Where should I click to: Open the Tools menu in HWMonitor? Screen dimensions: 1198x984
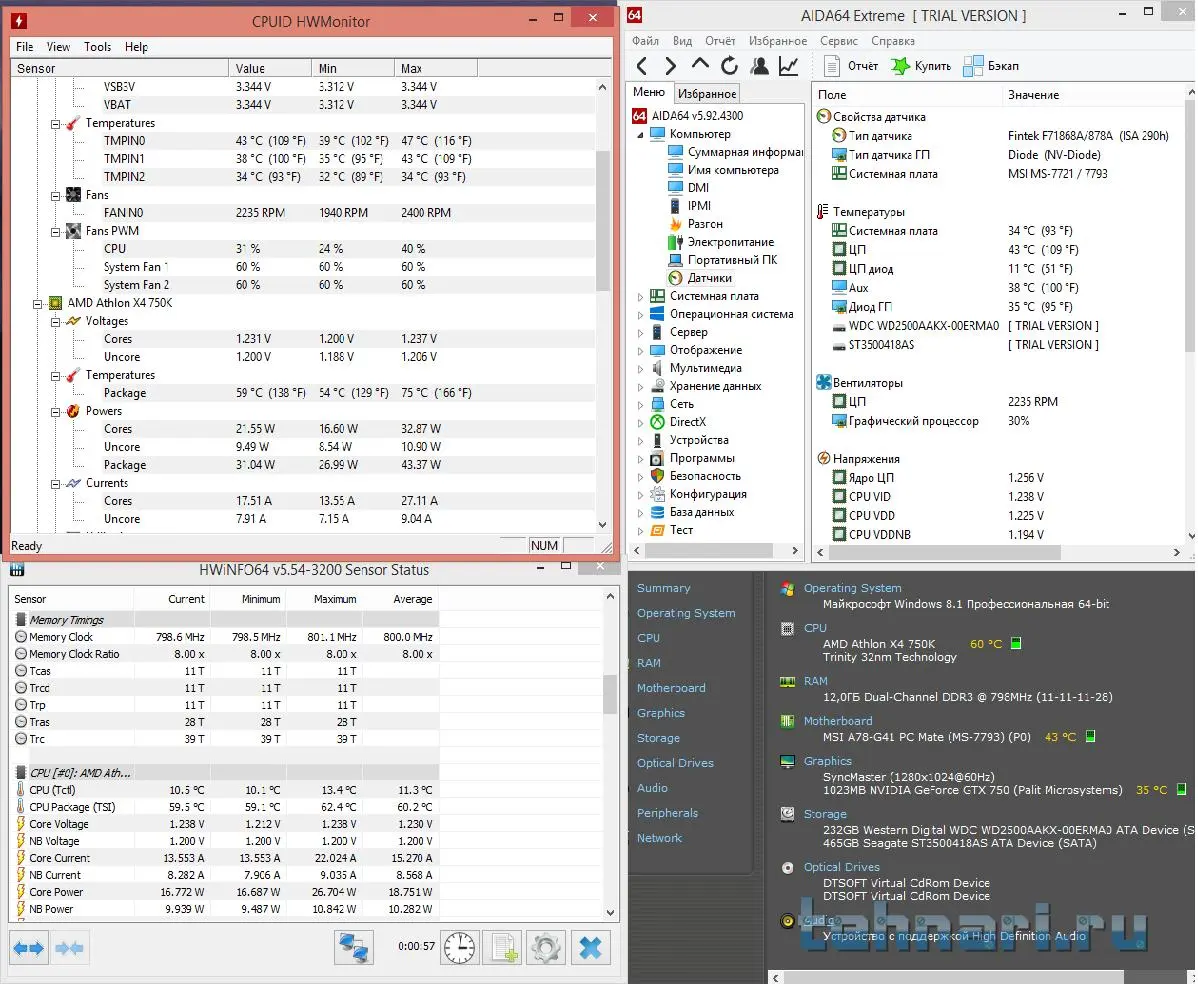pos(97,47)
